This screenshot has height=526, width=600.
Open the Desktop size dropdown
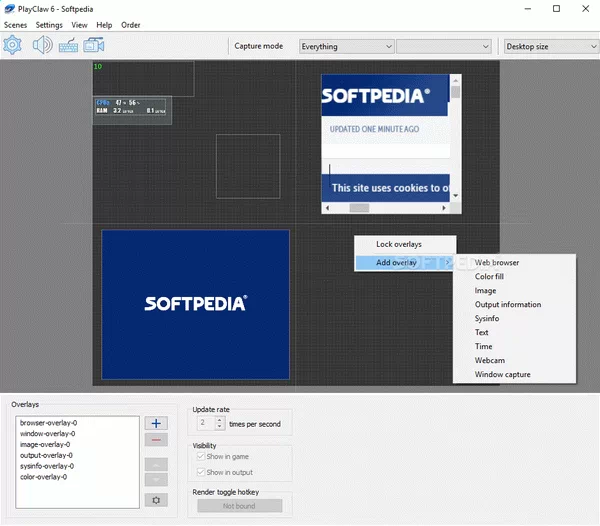tap(551, 47)
